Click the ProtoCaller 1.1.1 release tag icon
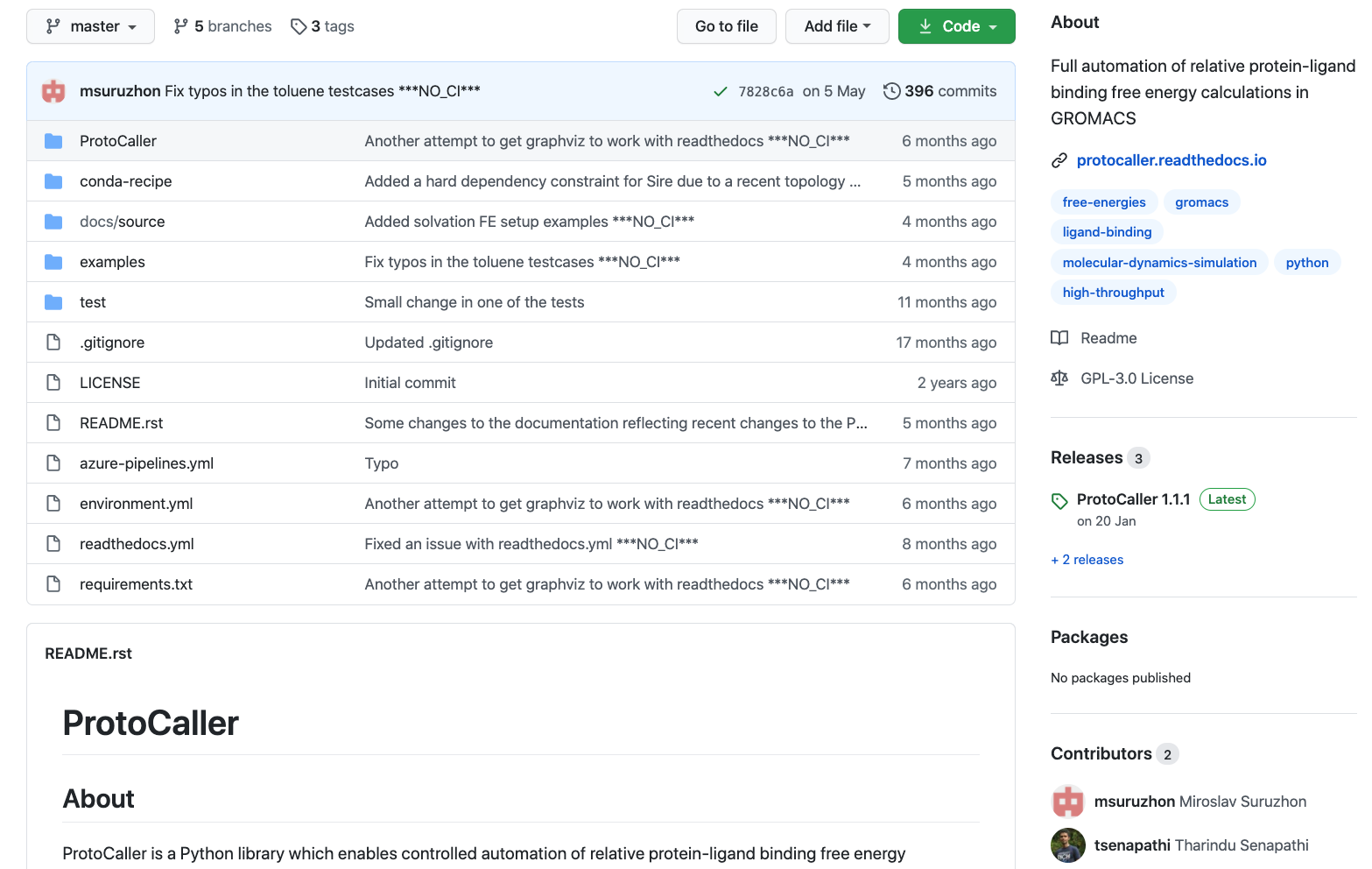The image size is (1372, 869). (x=1059, y=501)
